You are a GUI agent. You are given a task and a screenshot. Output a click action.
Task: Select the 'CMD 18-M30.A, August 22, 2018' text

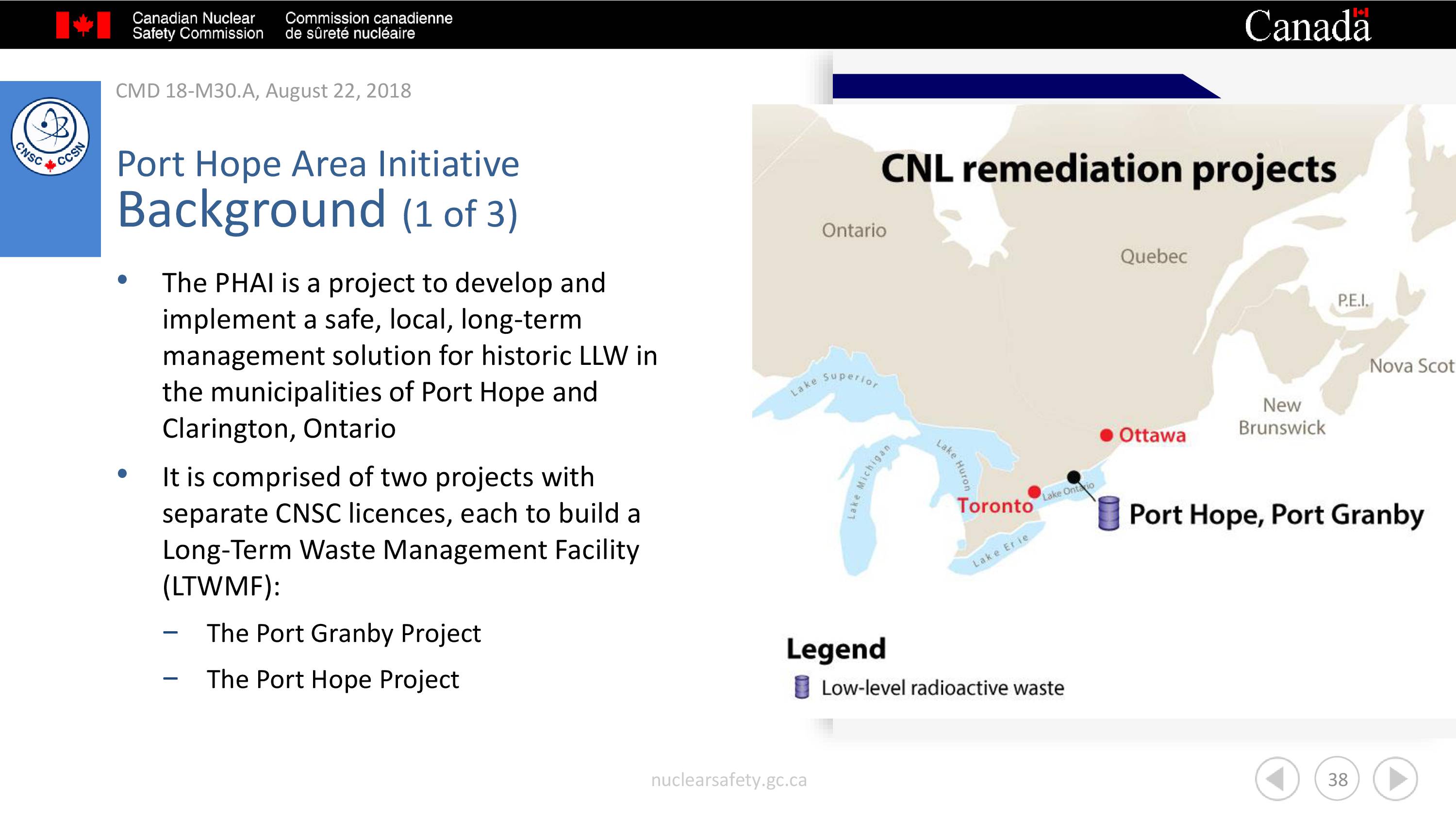[x=264, y=91]
